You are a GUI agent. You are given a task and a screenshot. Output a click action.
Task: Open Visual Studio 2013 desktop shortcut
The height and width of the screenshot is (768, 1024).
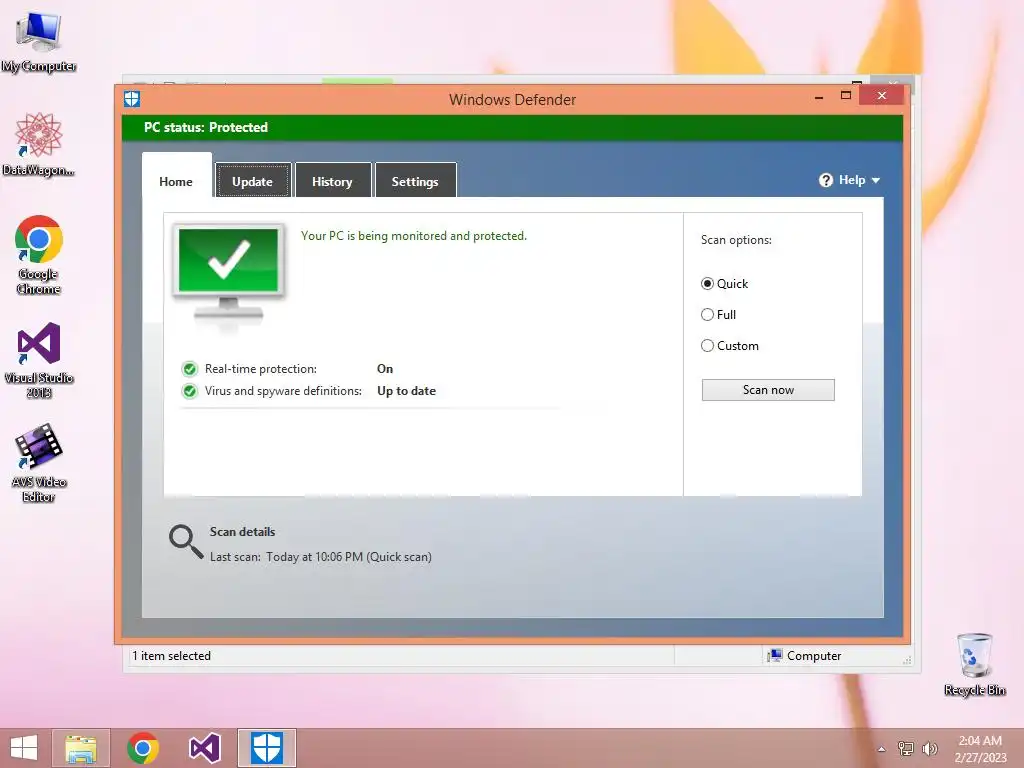pyautogui.click(x=39, y=359)
